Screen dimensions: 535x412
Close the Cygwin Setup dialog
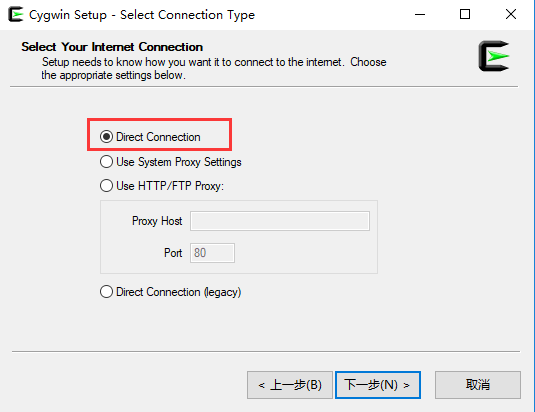[511, 14]
